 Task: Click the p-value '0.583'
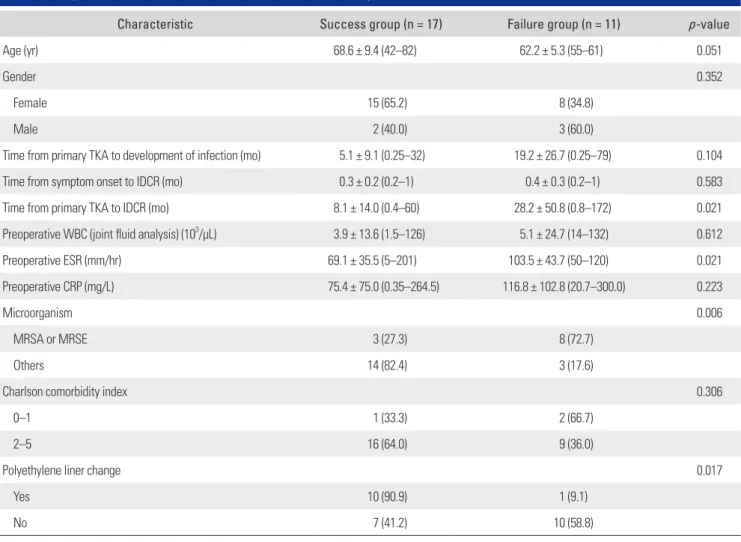coord(709,182)
